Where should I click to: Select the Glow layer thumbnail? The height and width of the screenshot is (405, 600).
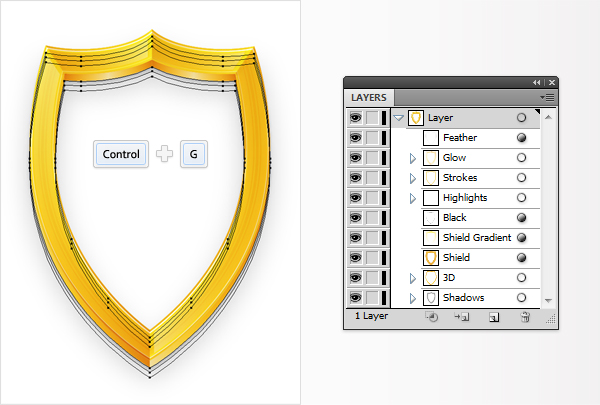click(x=430, y=158)
